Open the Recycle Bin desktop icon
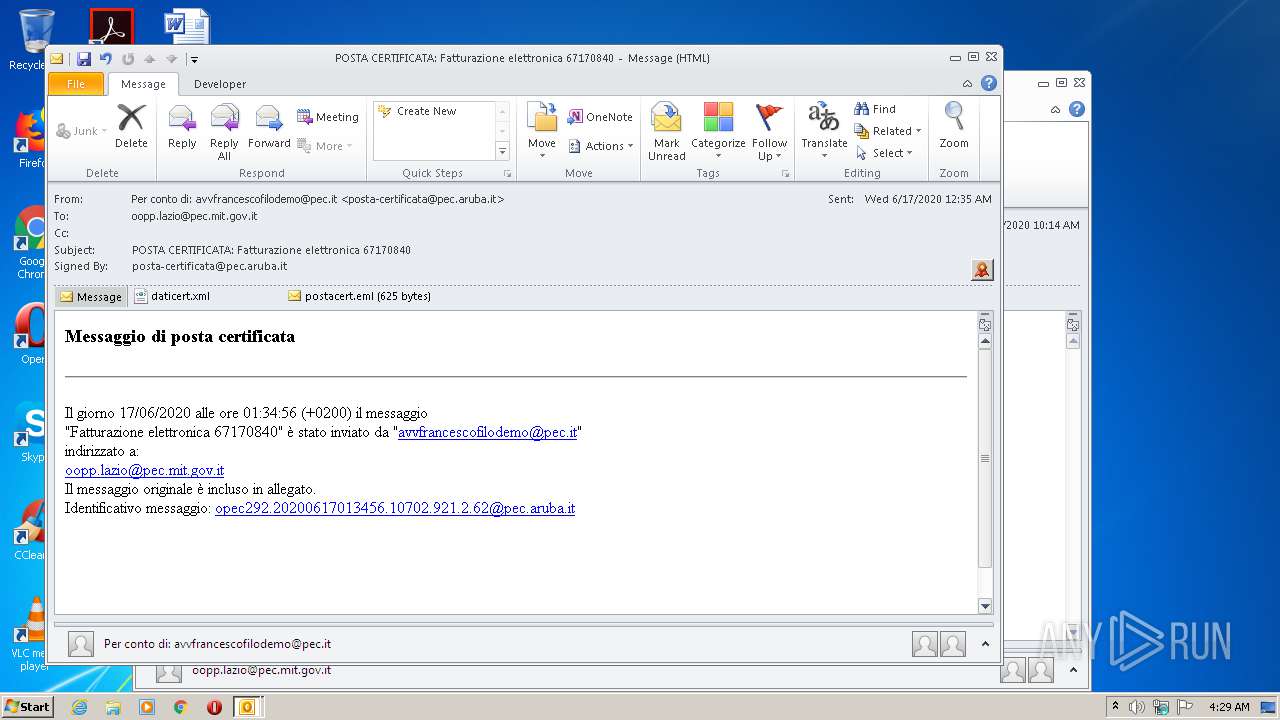The height and width of the screenshot is (720, 1280). click(35, 40)
